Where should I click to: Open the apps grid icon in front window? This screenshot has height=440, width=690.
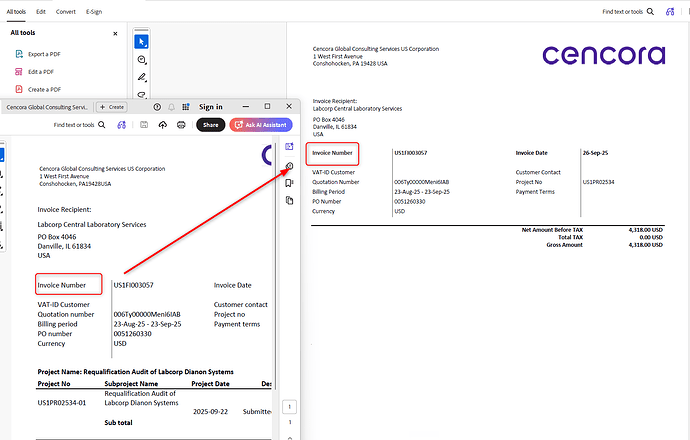pyautogui.click(x=186, y=107)
